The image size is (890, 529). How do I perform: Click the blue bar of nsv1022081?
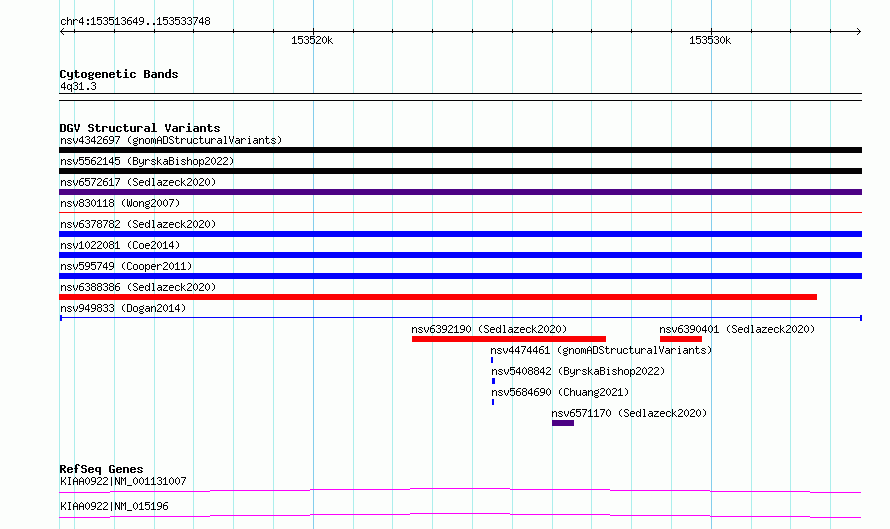click(x=460, y=255)
